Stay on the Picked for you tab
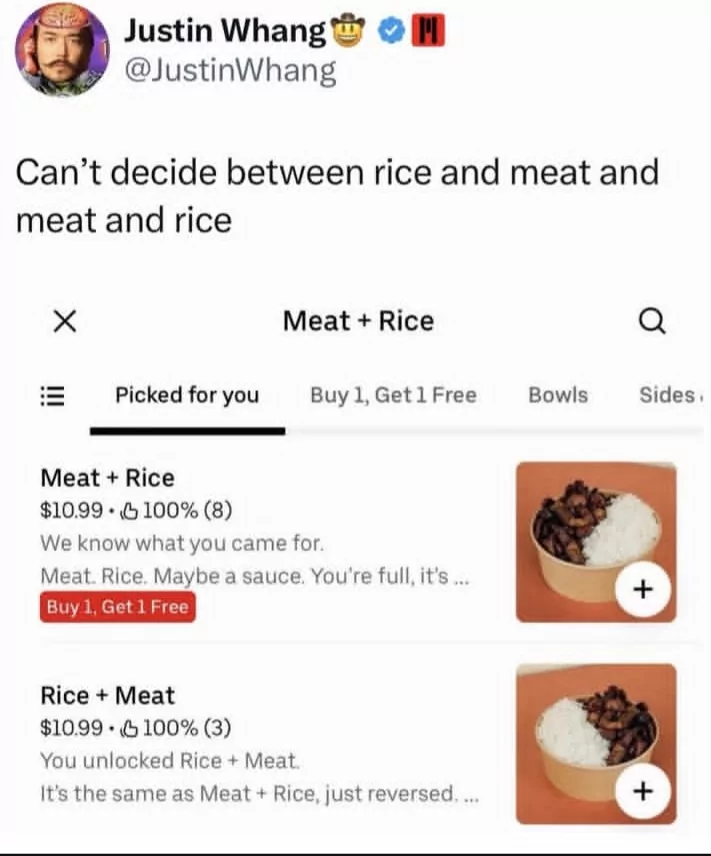711x856 pixels. (186, 394)
